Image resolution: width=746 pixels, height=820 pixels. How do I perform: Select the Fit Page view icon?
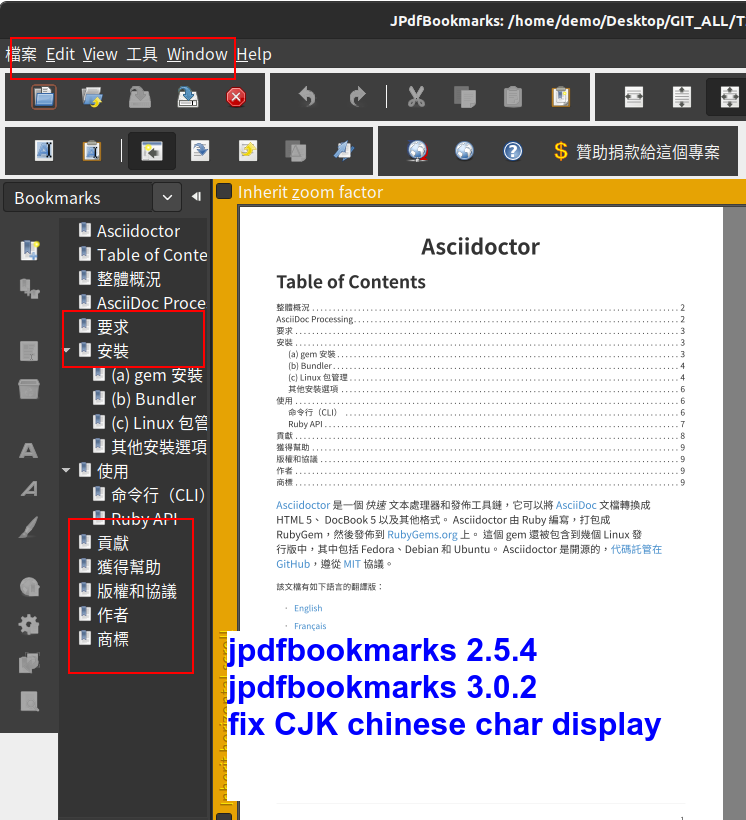[730, 97]
